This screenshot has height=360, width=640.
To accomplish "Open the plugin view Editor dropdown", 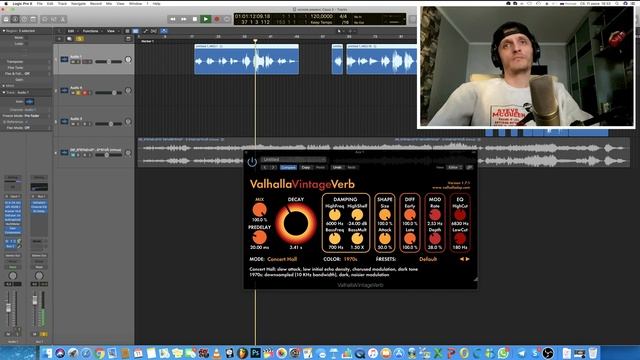I will pos(454,167).
